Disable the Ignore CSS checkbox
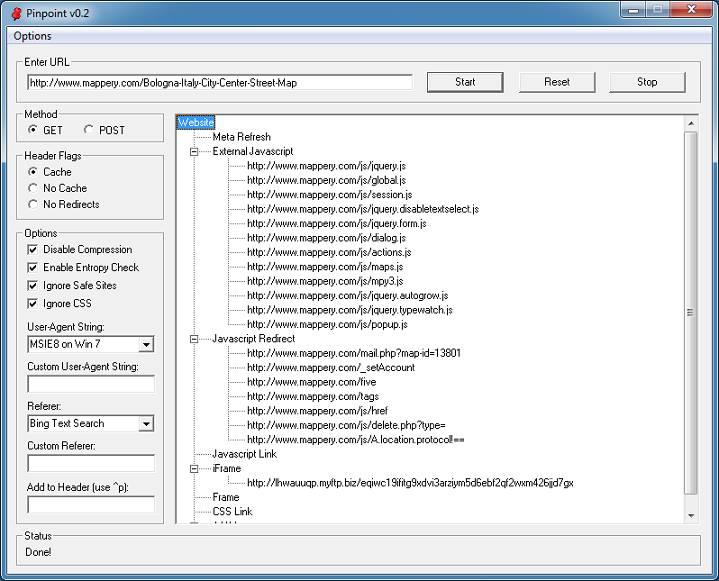 [x=33, y=304]
